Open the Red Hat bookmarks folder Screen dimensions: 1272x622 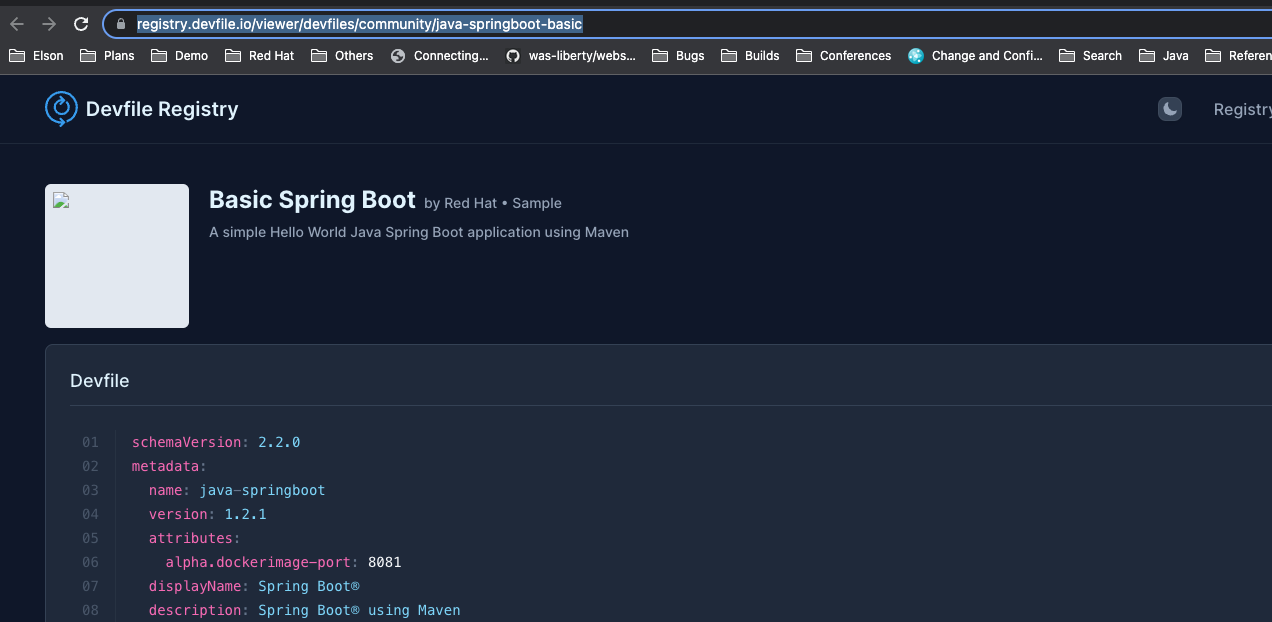point(259,56)
